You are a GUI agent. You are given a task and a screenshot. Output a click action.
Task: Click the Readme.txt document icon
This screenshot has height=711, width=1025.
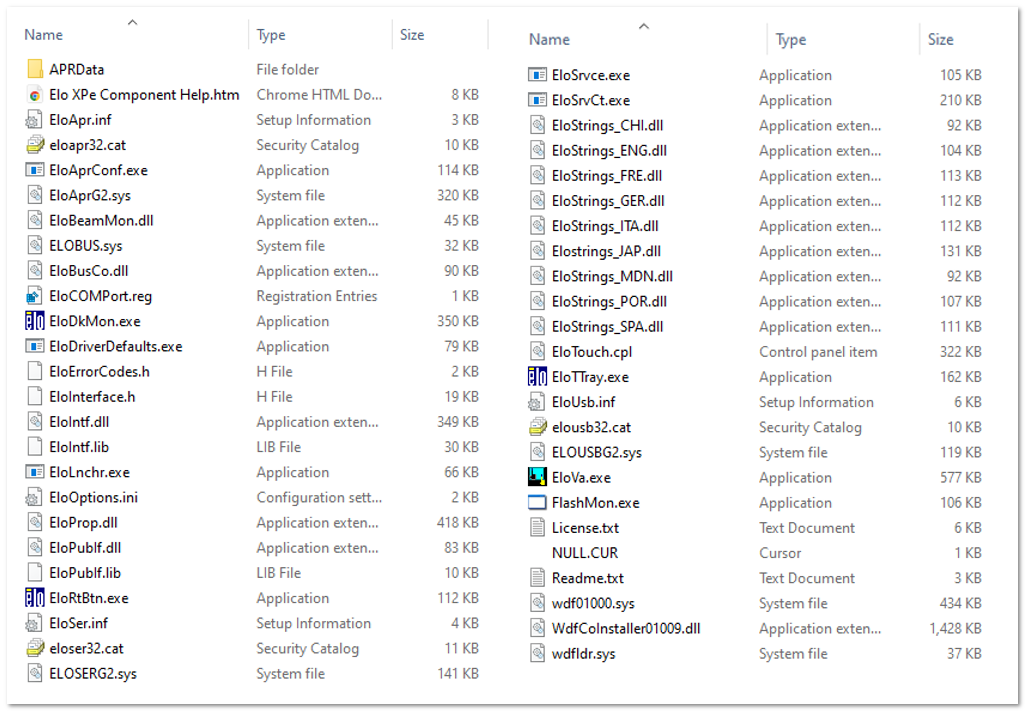click(537, 578)
